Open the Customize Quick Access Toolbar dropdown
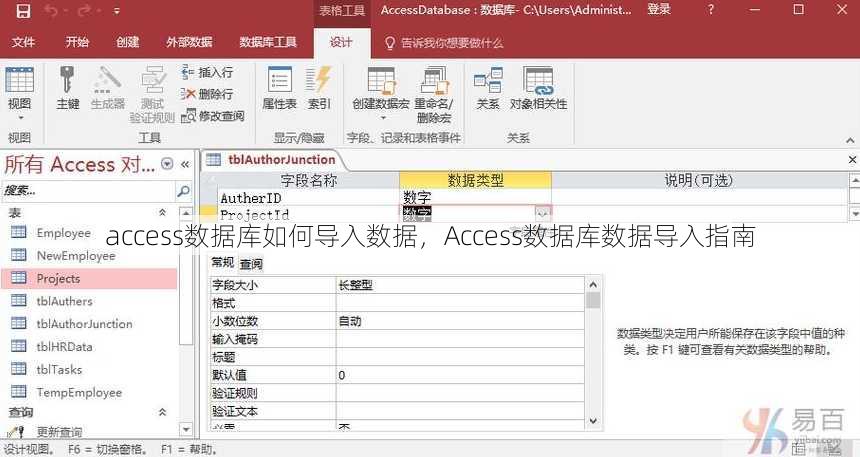Viewport: 860px width, 457px height. [x=116, y=10]
